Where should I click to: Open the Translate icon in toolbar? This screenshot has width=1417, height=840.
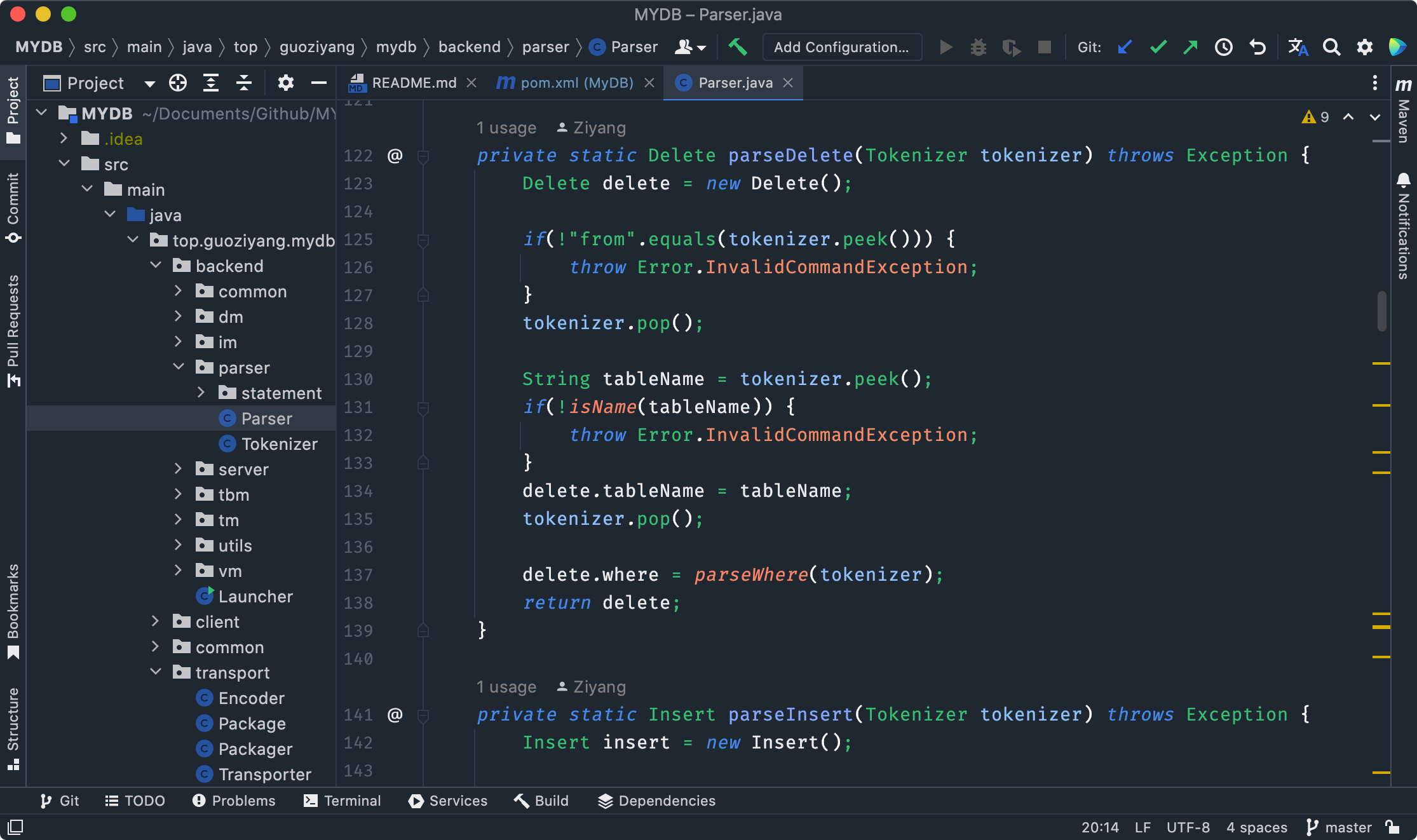pyautogui.click(x=1298, y=47)
